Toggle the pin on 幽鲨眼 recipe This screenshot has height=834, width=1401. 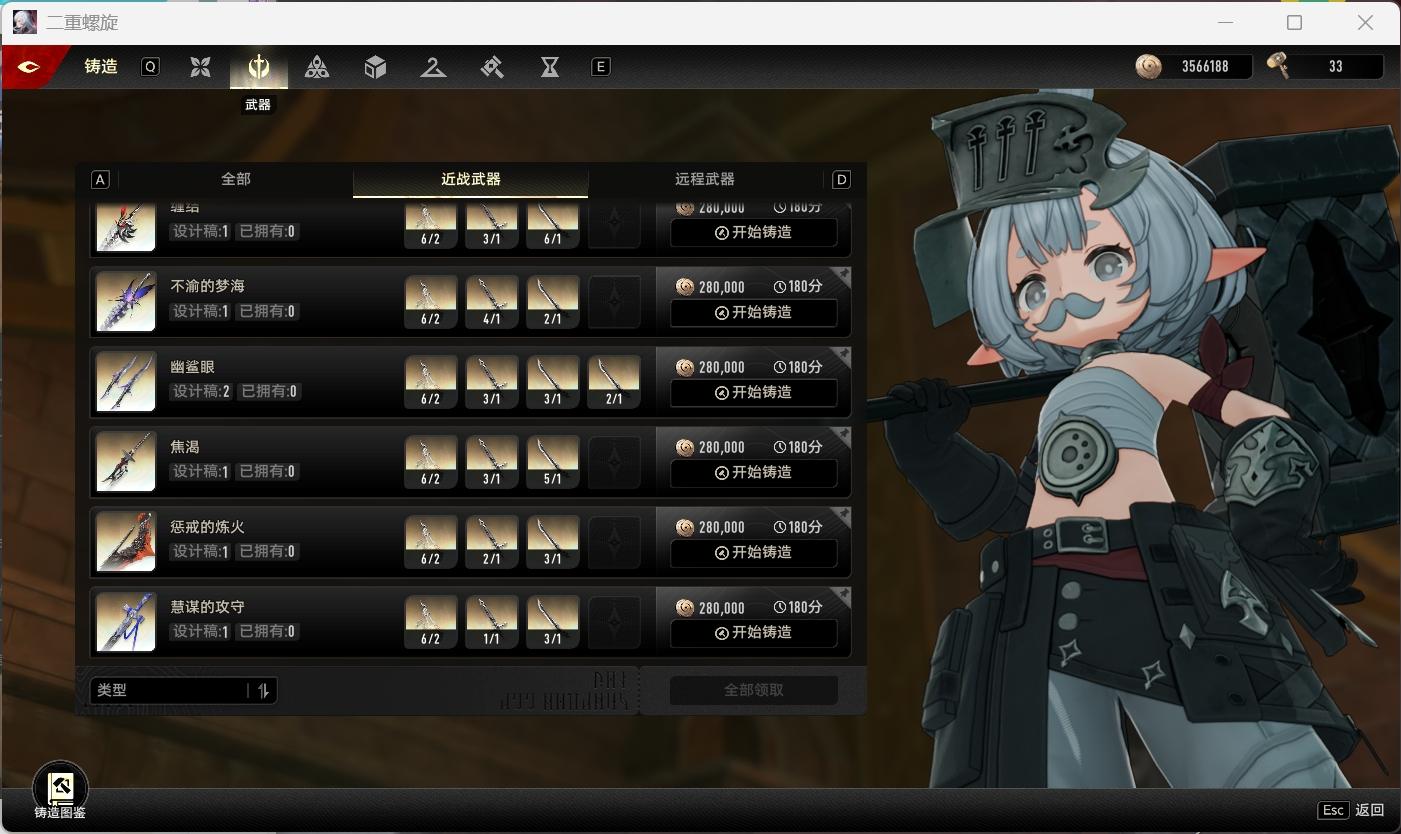[x=843, y=355]
